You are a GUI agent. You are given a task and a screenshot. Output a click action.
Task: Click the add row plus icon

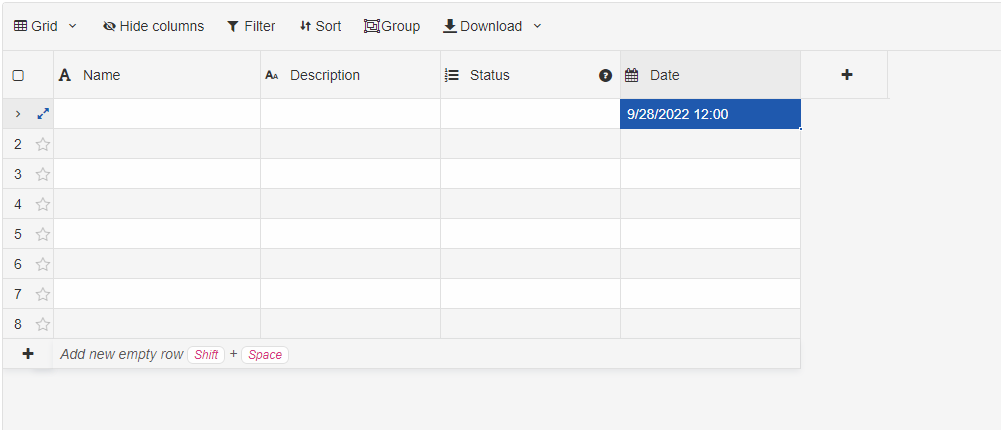[28, 354]
